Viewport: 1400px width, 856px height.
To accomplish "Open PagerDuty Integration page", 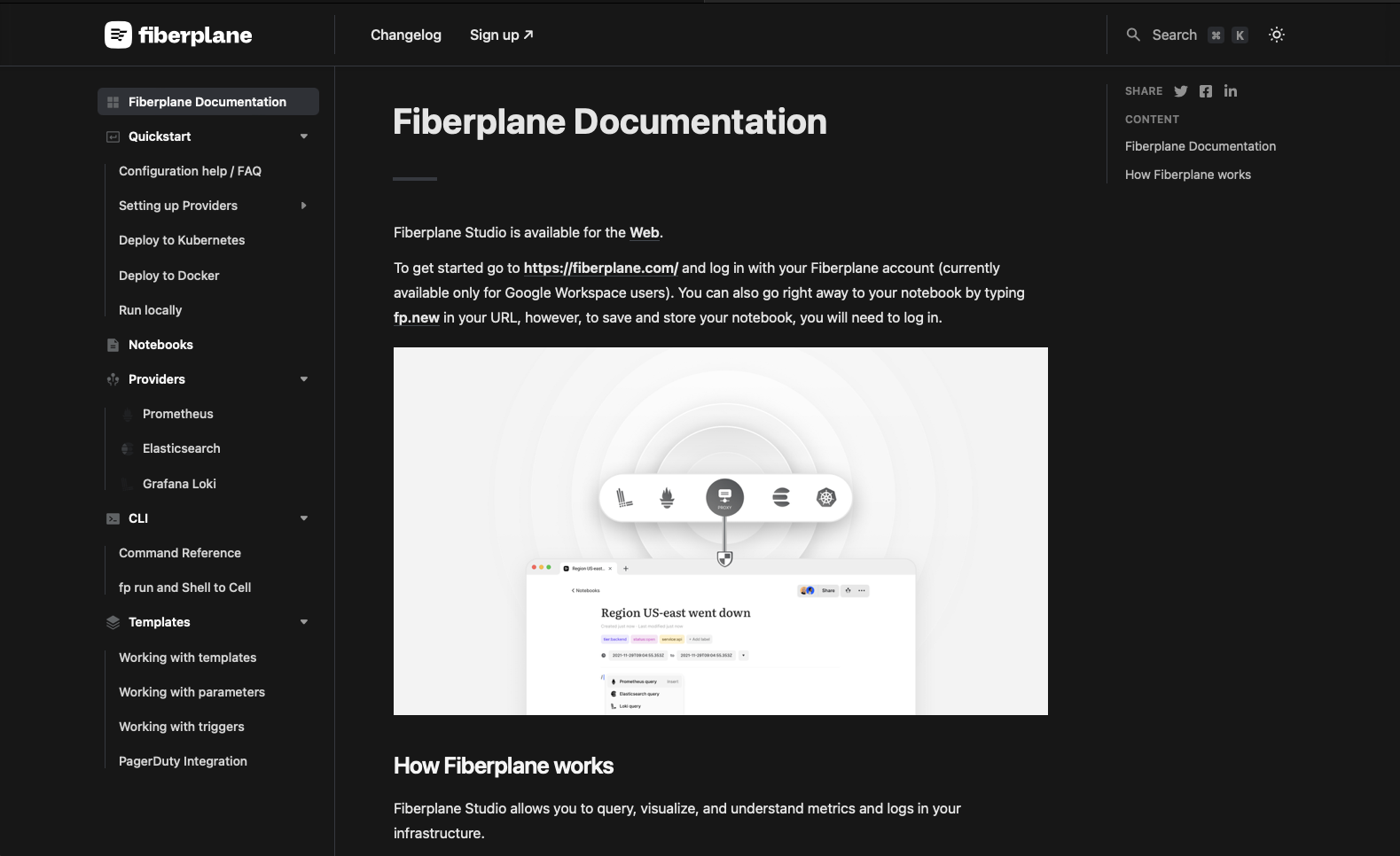I will click(183, 761).
